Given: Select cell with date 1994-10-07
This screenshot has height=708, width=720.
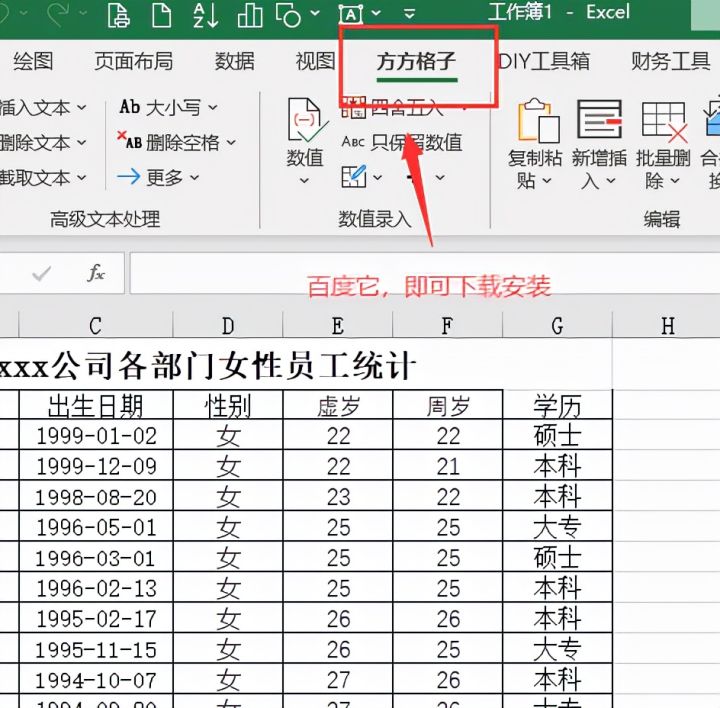Looking at the screenshot, I should 96,680.
